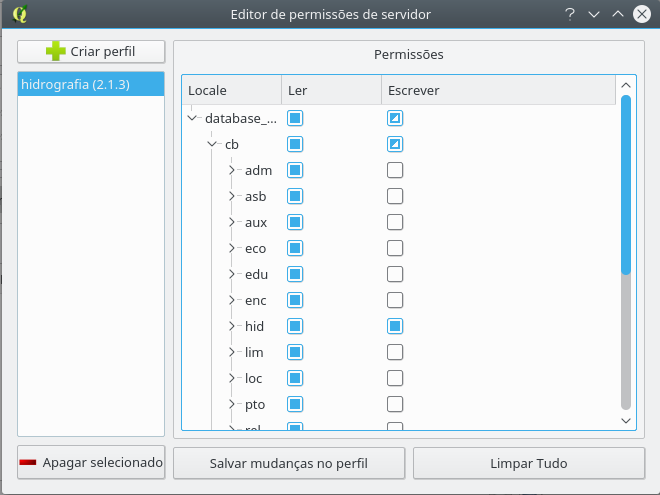Click the Limpar Tudo button
The height and width of the screenshot is (495, 660).
tap(529, 463)
